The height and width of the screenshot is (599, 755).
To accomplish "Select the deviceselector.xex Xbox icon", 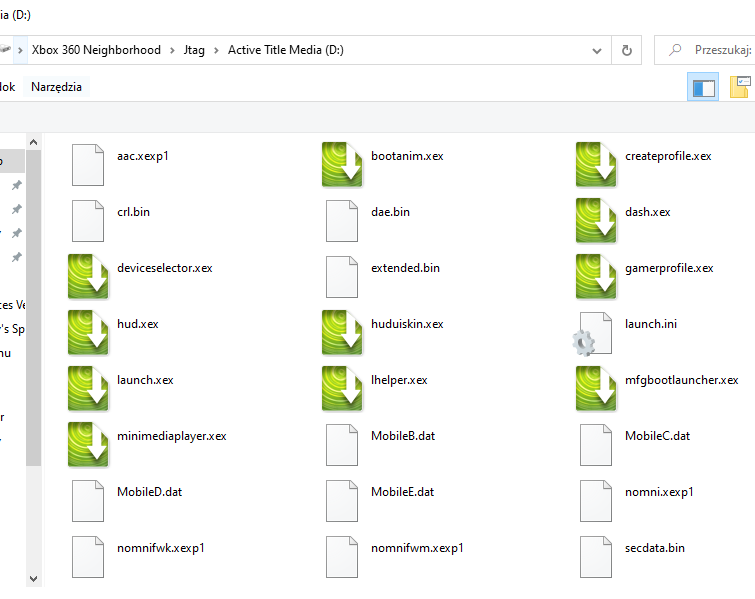I will tap(88, 276).
